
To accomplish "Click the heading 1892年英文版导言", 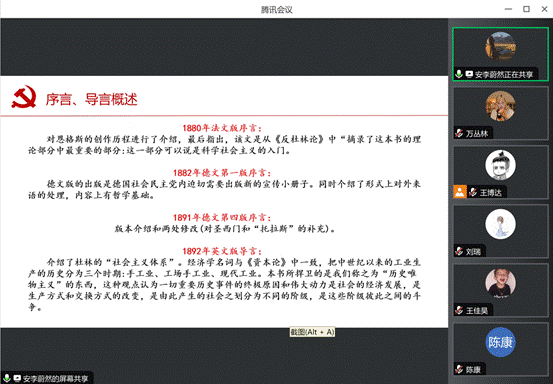I will 222,251.
